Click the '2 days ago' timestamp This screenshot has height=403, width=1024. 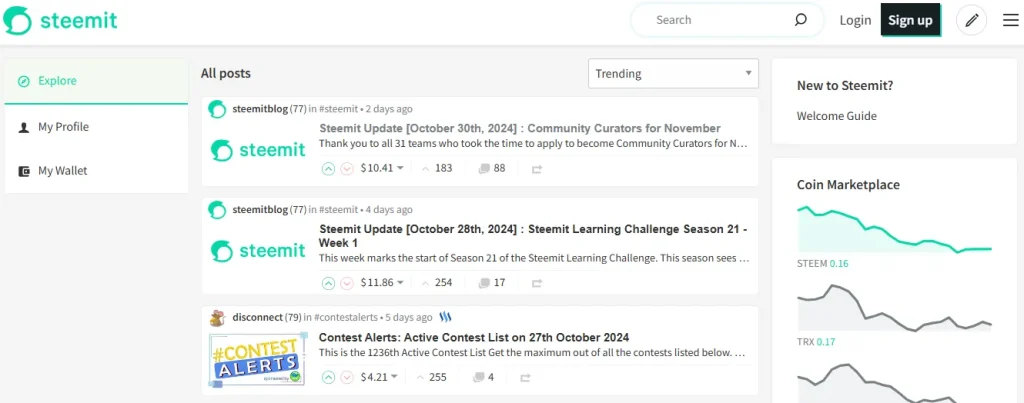click(x=389, y=109)
